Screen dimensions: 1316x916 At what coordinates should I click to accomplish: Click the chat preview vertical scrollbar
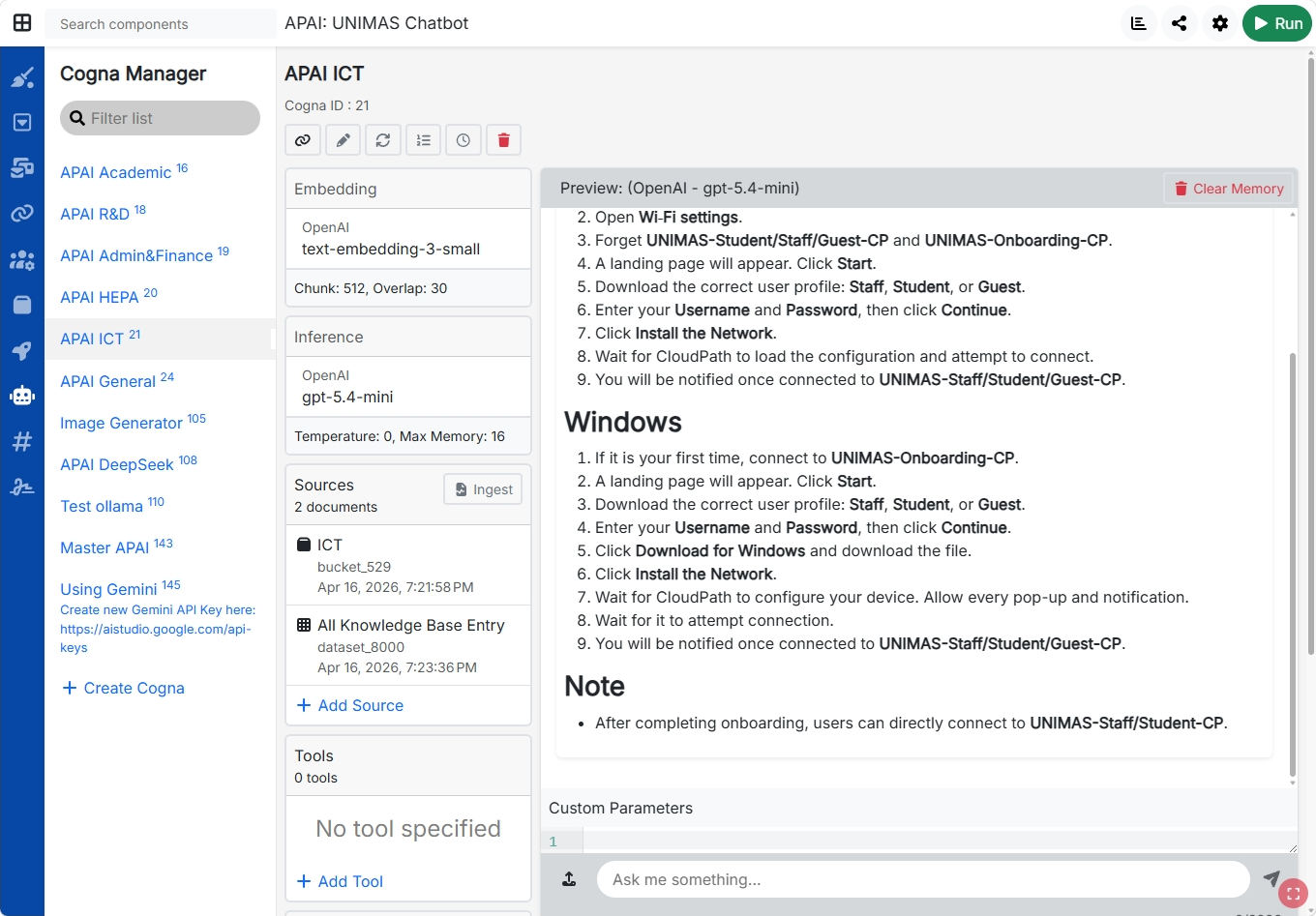click(x=1293, y=564)
